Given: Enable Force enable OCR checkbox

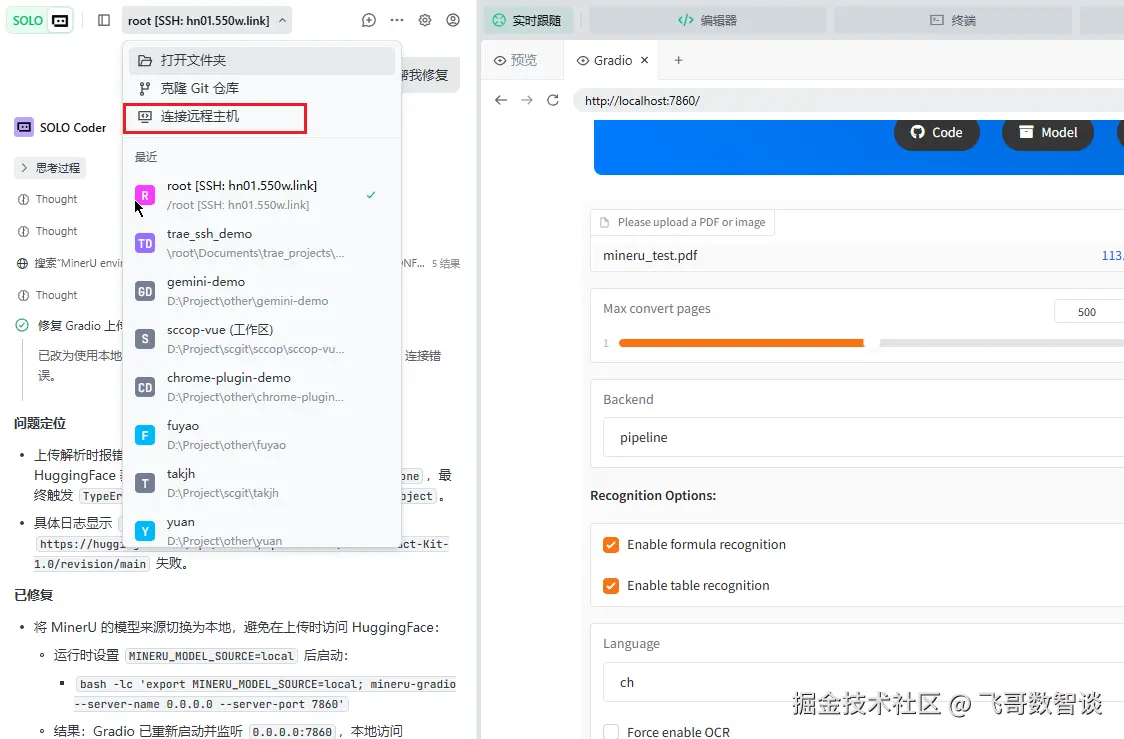Looking at the screenshot, I should [x=611, y=732].
